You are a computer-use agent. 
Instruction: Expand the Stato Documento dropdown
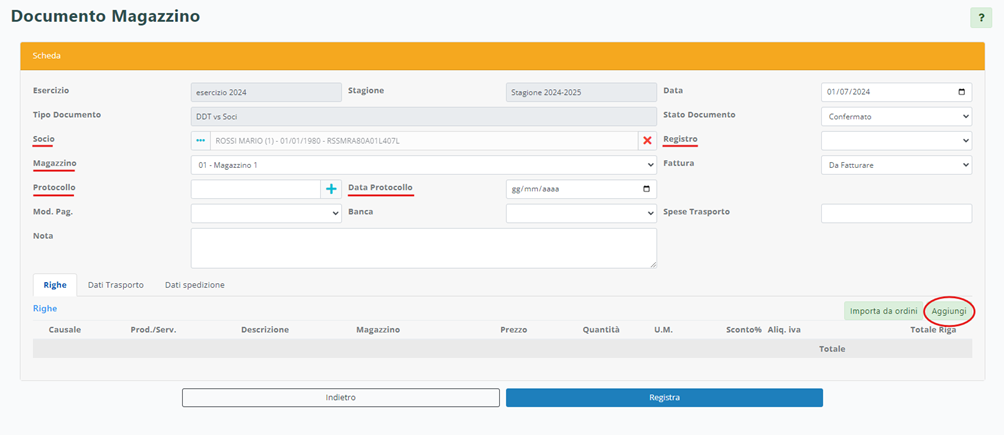point(896,117)
